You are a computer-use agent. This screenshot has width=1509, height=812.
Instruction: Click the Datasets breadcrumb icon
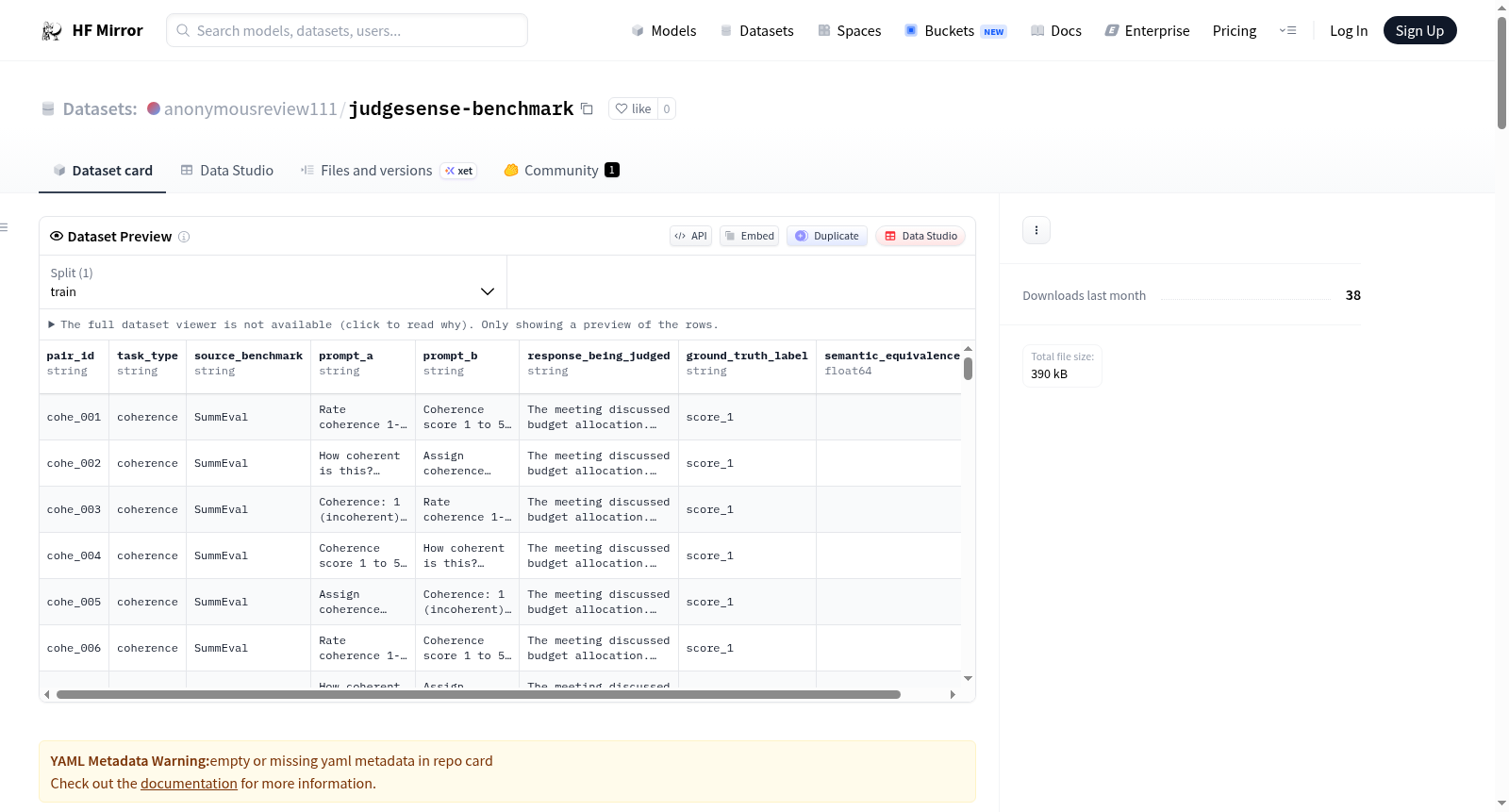pyautogui.click(x=48, y=108)
